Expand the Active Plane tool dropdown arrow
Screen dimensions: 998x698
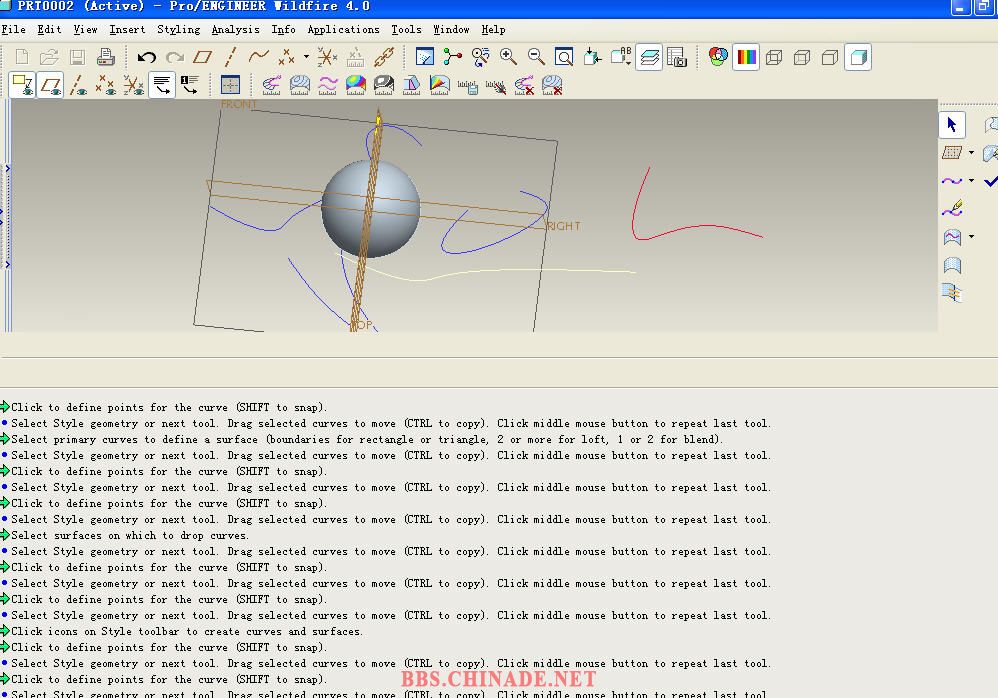point(971,153)
